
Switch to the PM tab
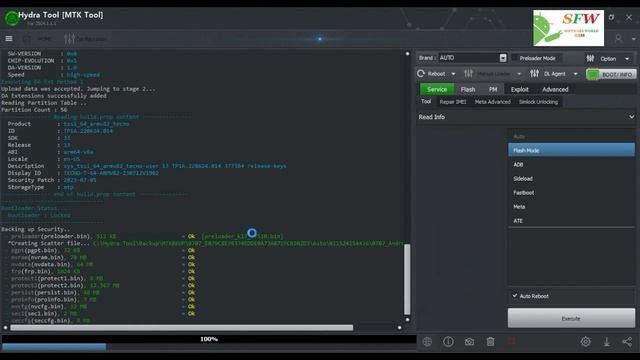493,89
